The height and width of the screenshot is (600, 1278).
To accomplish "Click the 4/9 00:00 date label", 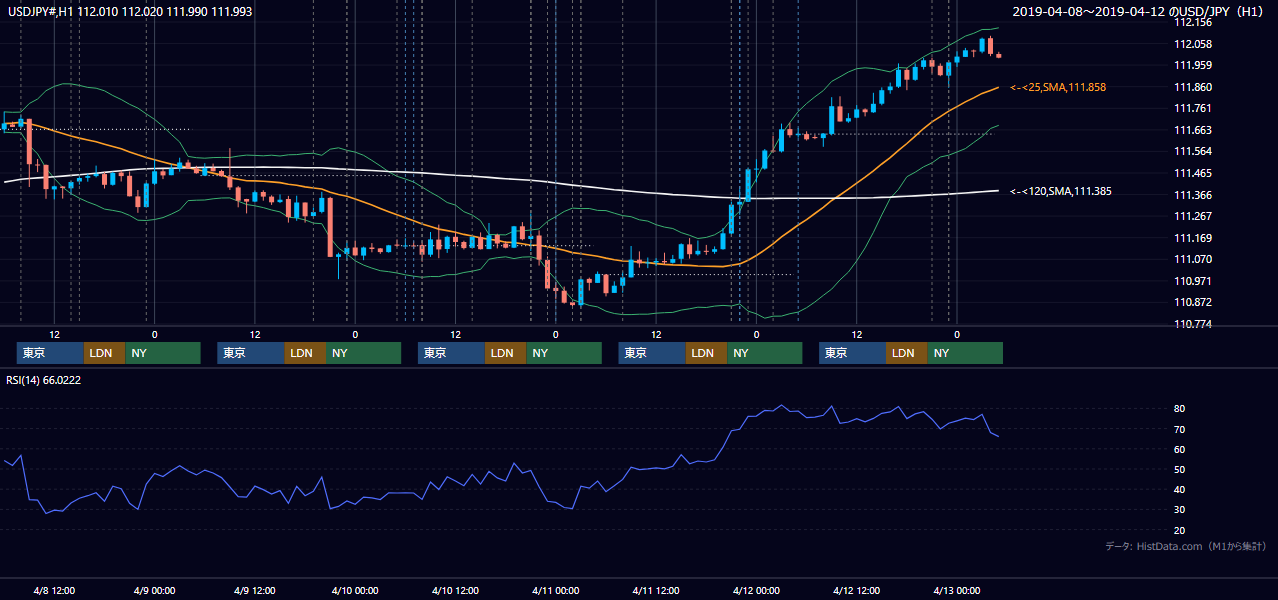I will pyautogui.click(x=155, y=590).
